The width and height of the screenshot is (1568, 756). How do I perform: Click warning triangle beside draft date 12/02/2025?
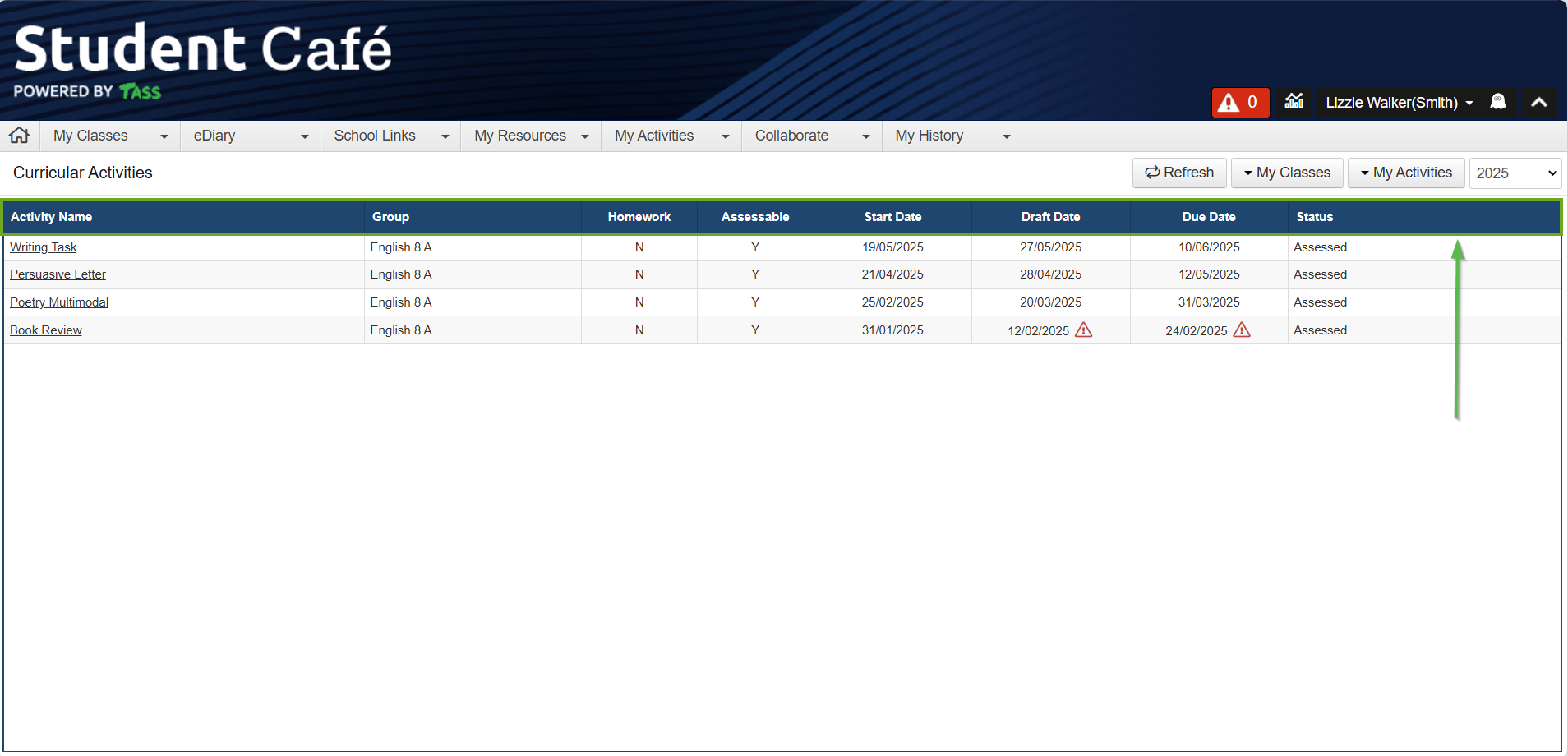(1084, 330)
